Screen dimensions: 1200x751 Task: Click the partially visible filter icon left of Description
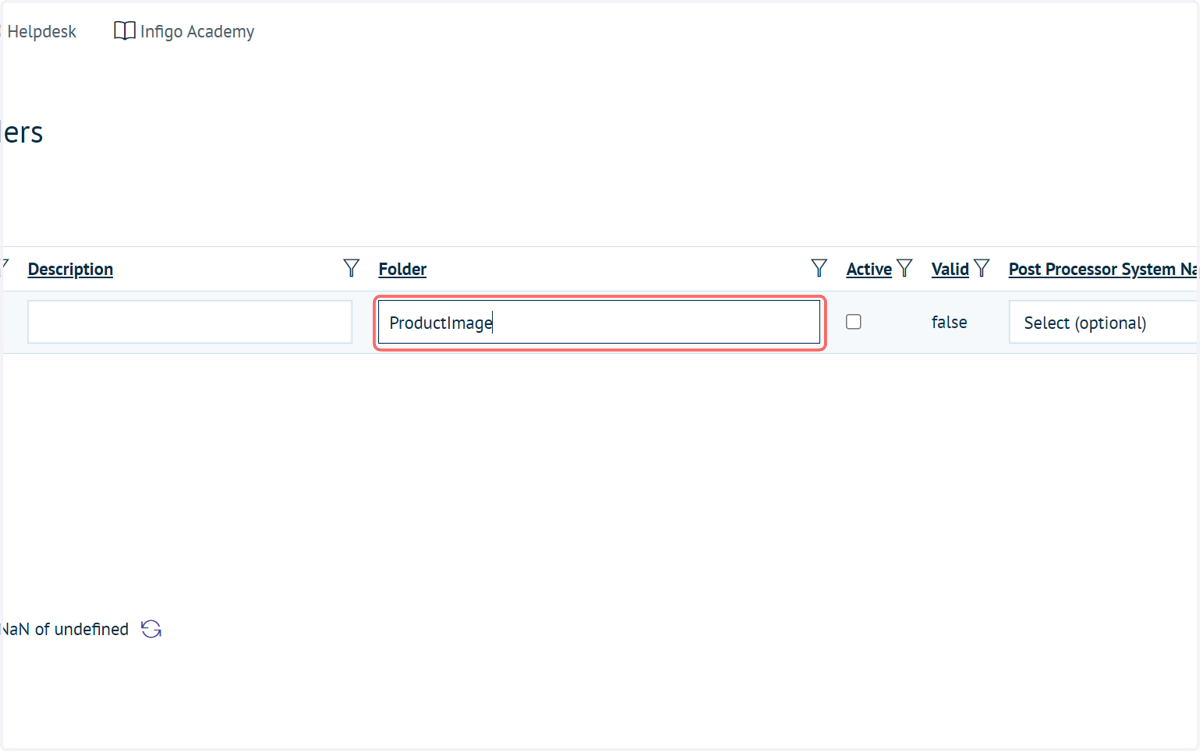[4, 266]
